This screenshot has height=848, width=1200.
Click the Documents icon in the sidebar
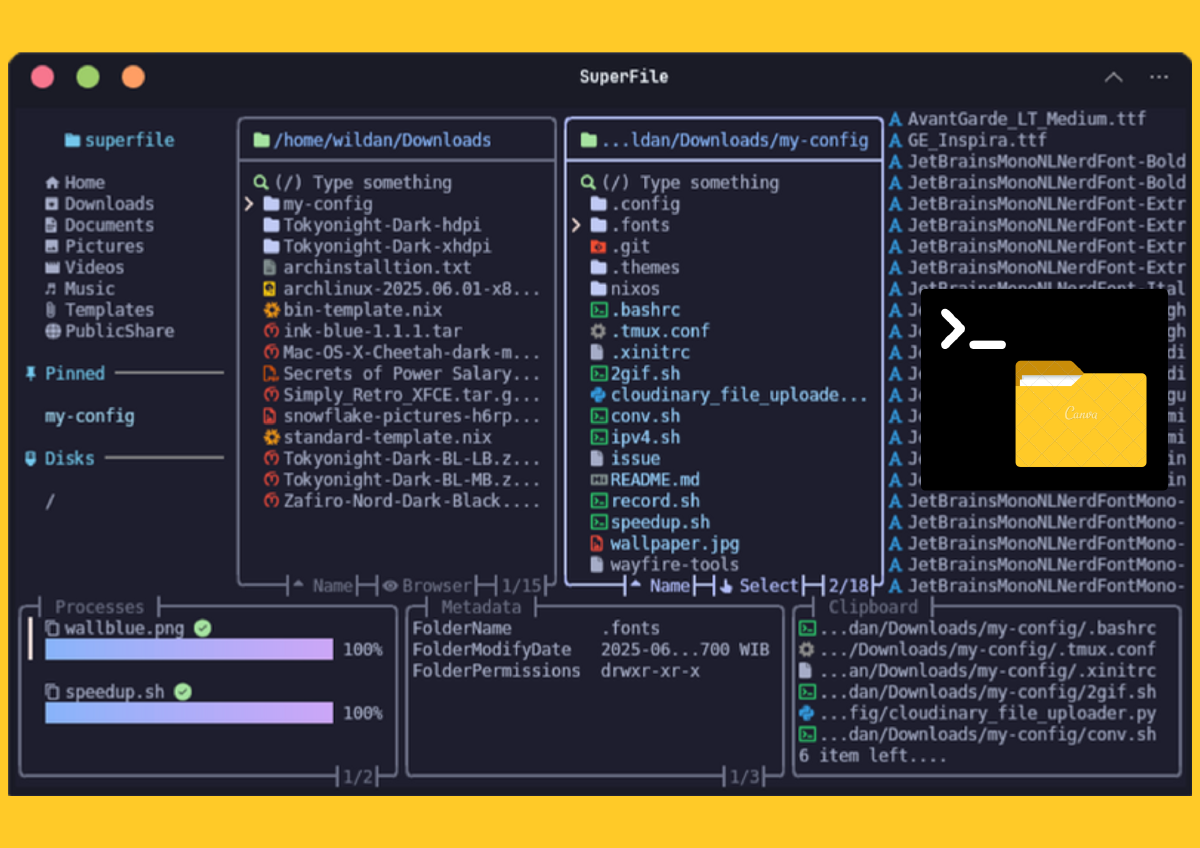click(x=52, y=225)
